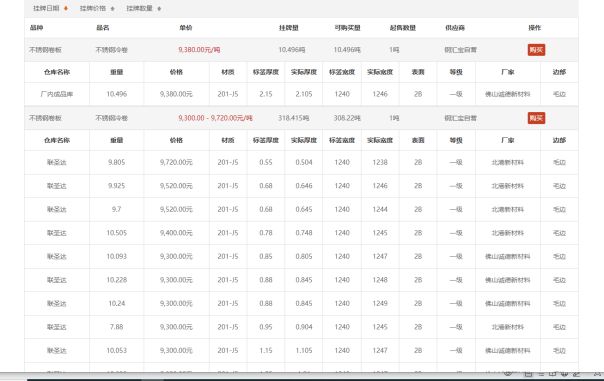Click the 9,300.00 - 9,720.00元/吨 price range
The image size is (604, 381).
point(215,118)
